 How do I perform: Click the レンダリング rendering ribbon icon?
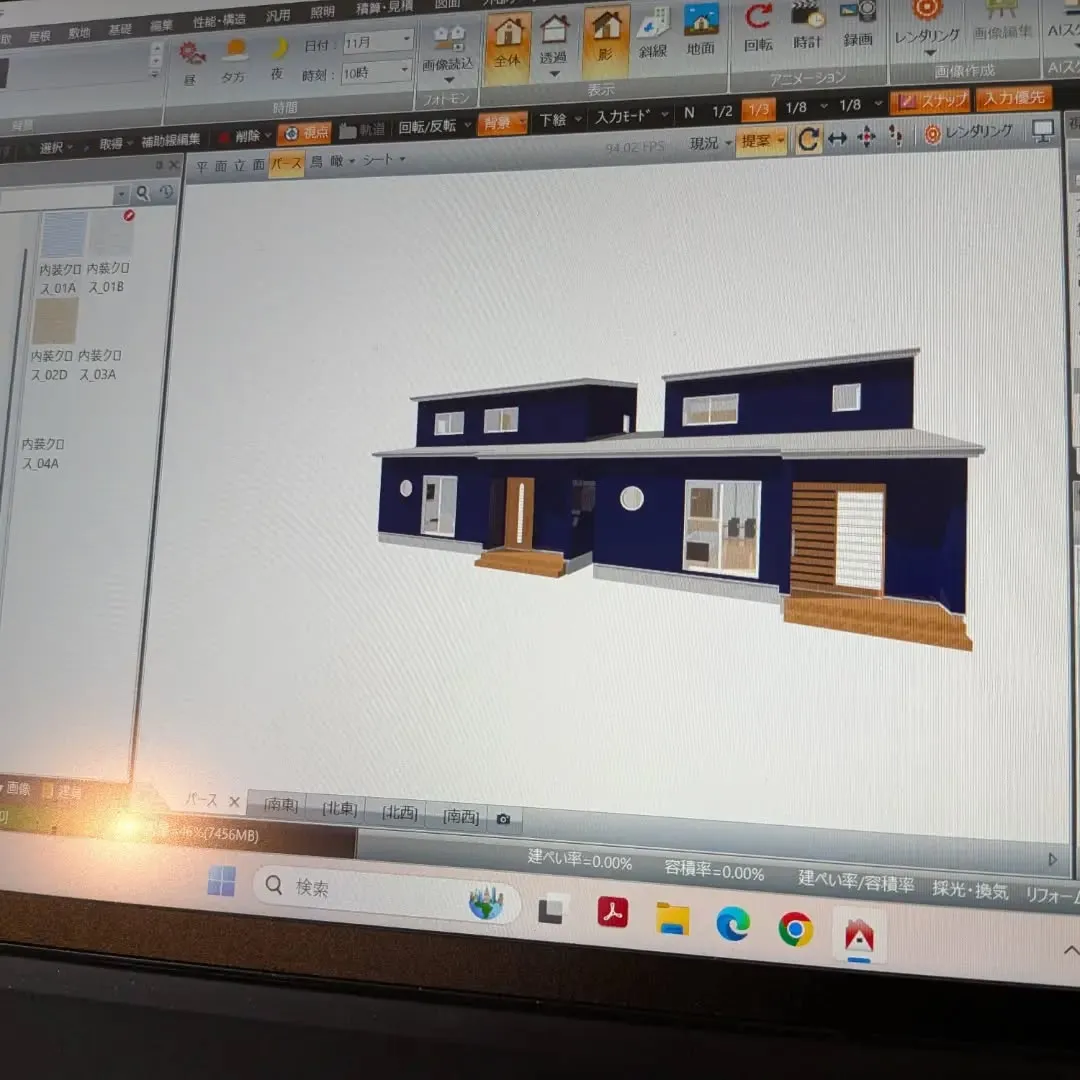click(927, 26)
